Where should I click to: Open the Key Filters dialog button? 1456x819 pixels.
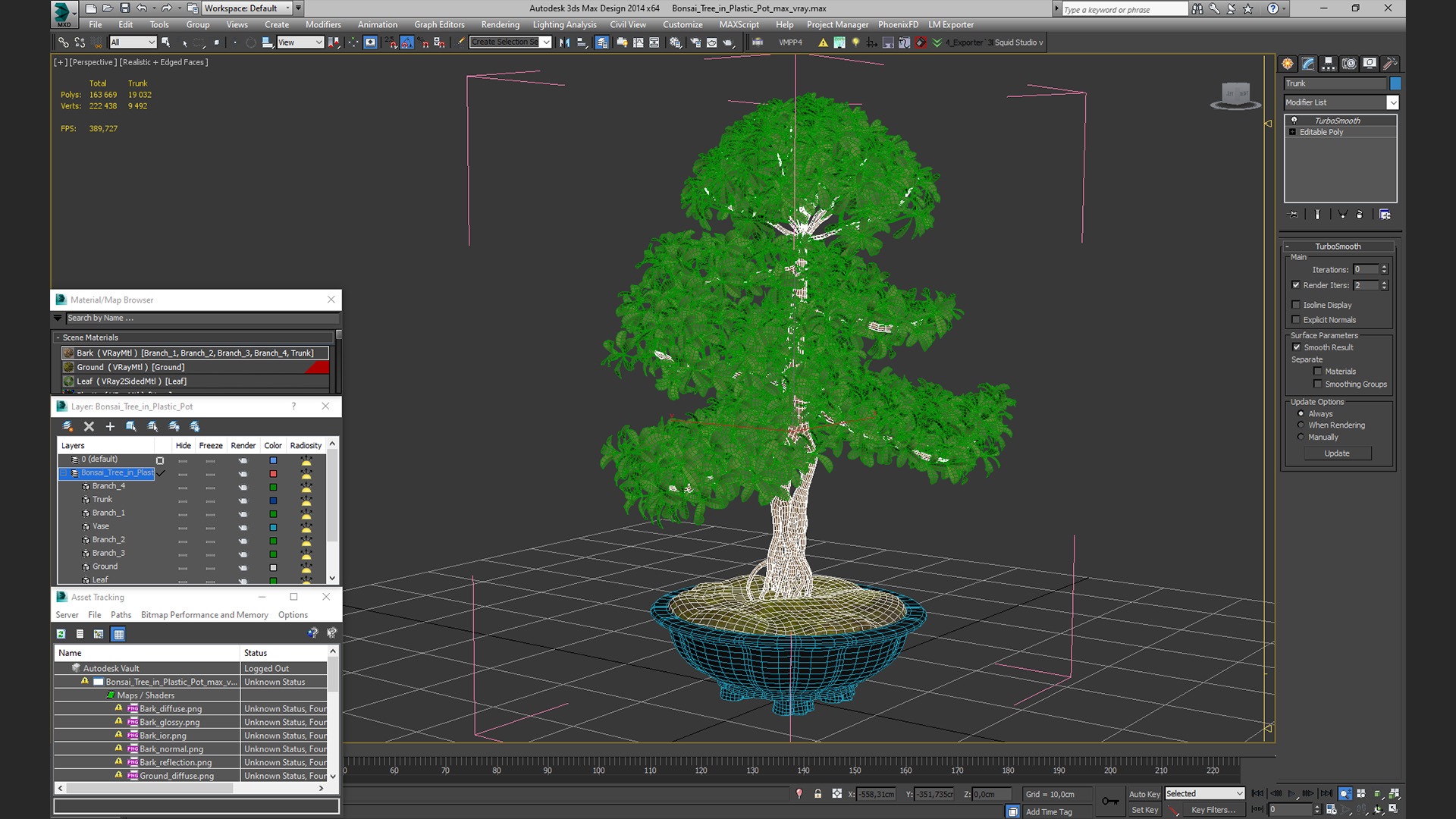pyautogui.click(x=1213, y=810)
